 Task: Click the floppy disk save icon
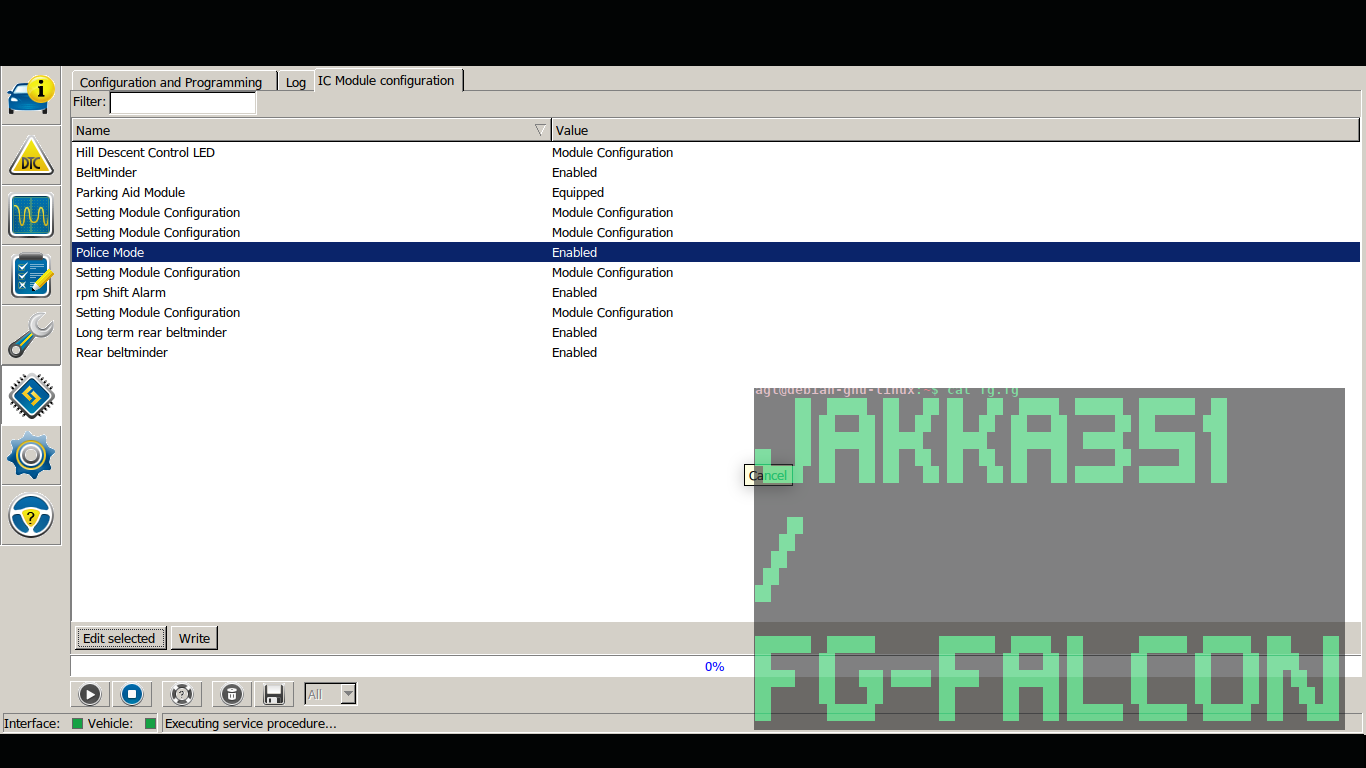273,694
